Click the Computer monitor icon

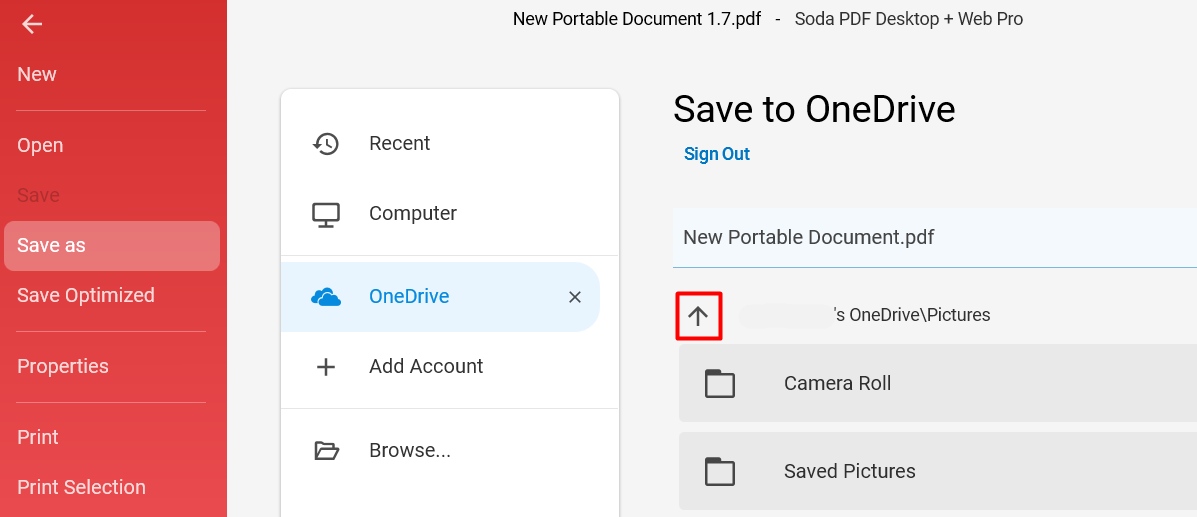point(326,214)
